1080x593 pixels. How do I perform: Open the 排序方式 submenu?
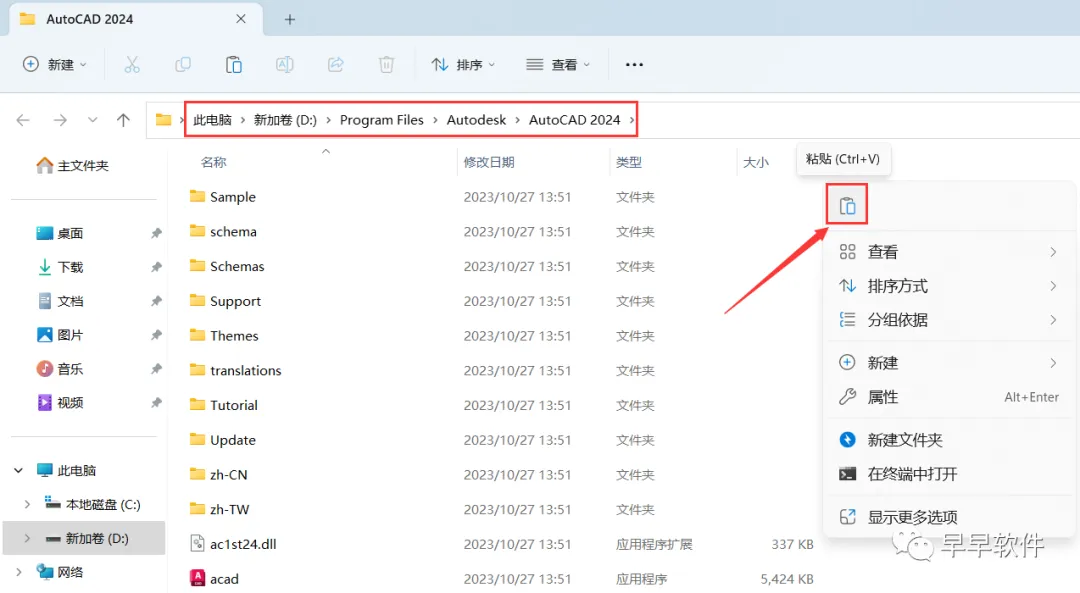(x=948, y=286)
